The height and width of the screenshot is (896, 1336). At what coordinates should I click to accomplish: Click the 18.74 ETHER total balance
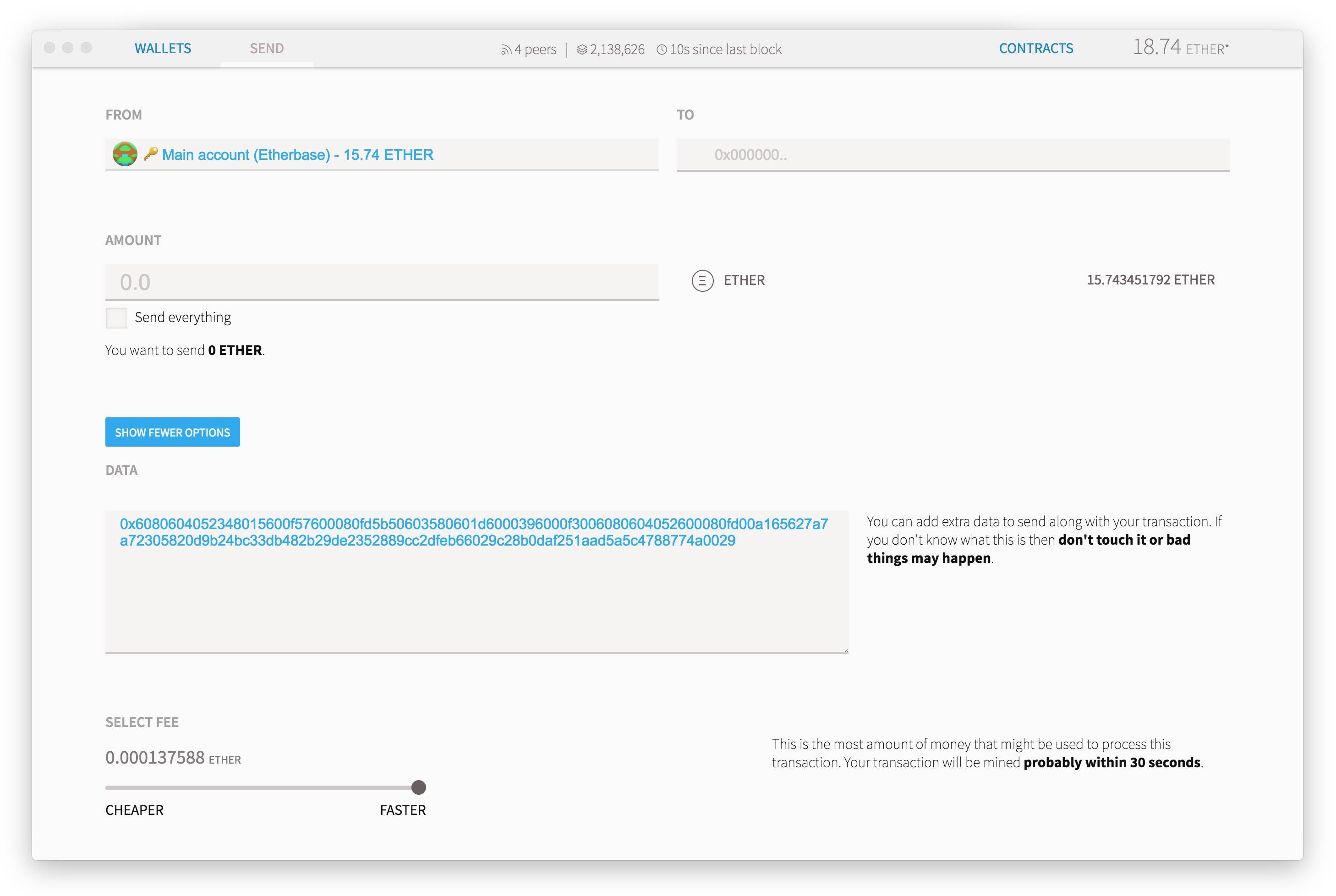[1180, 48]
